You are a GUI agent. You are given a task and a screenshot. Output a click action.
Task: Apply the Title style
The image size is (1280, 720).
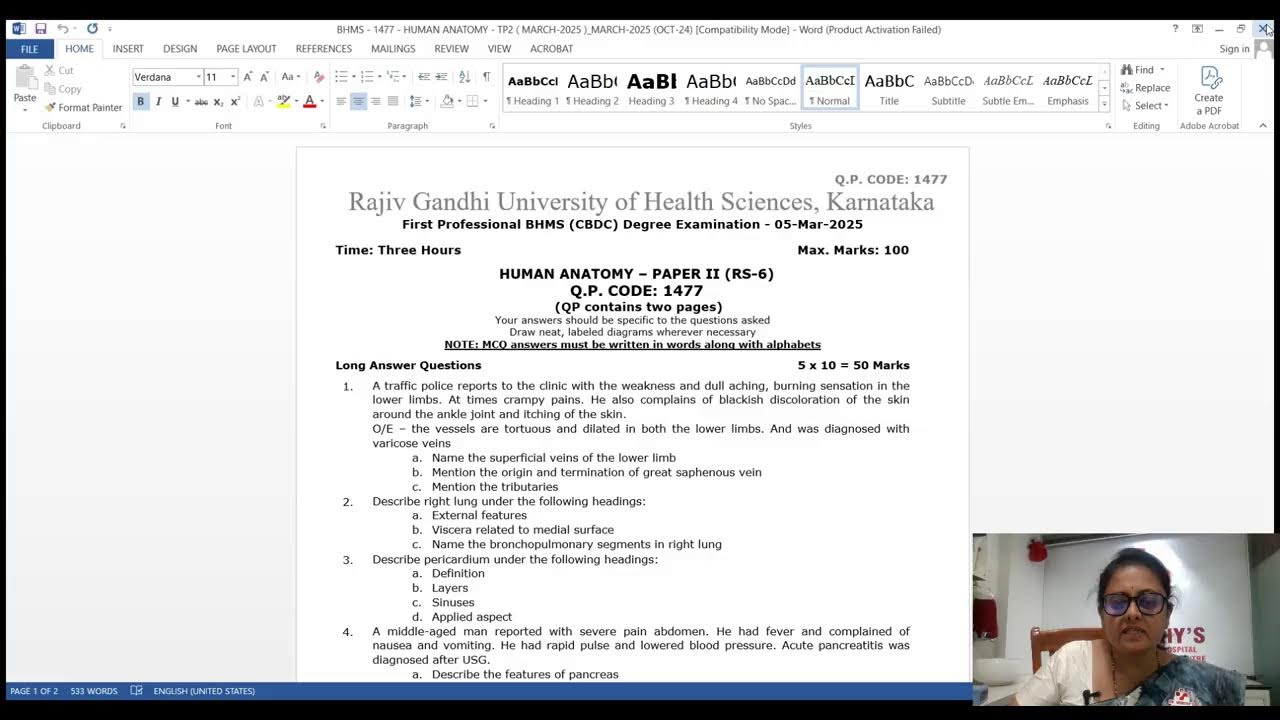coord(889,88)
